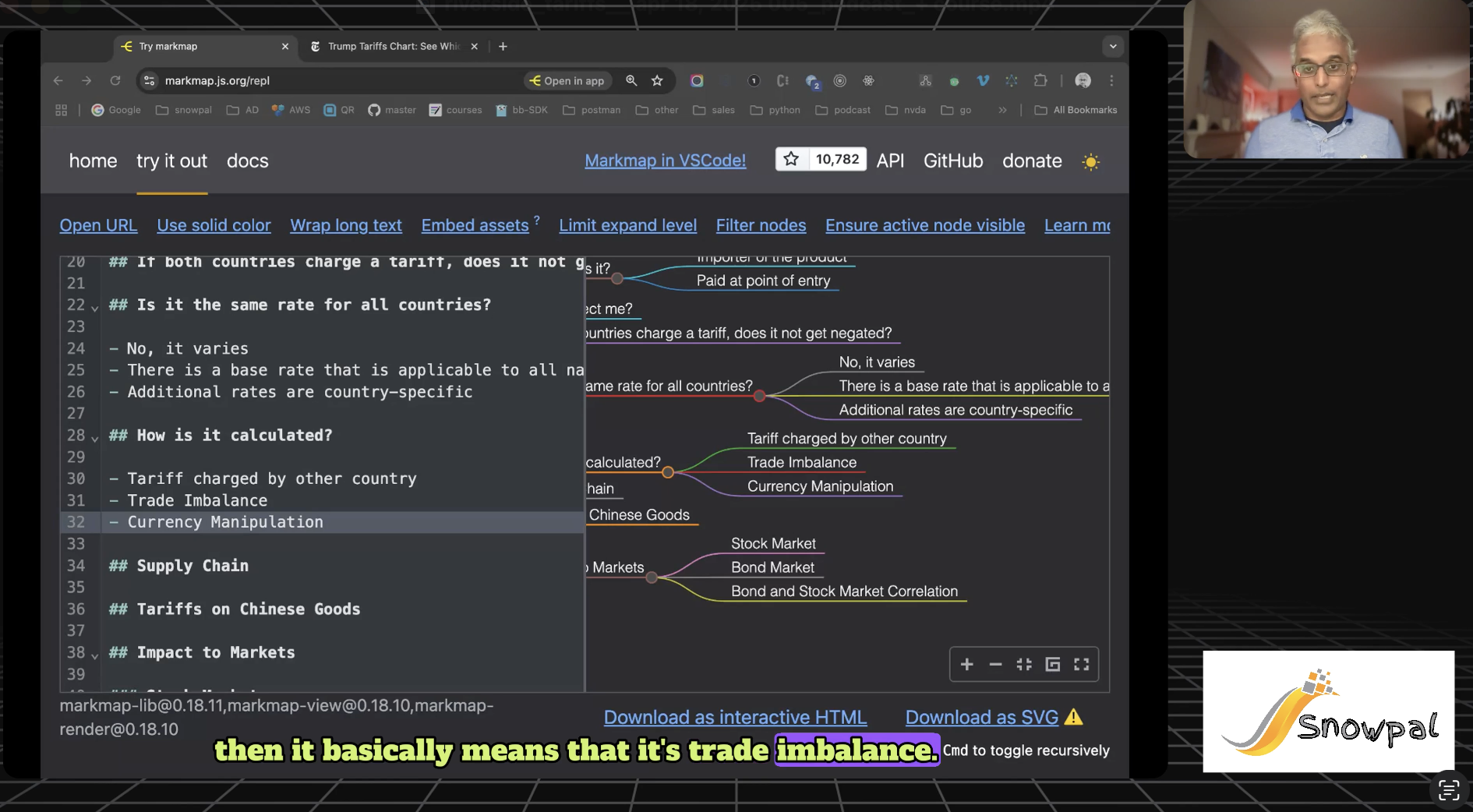The image size is (1473, 812).
Task: Click the Vimeo extension icon
Action: [x=983, y=80]
